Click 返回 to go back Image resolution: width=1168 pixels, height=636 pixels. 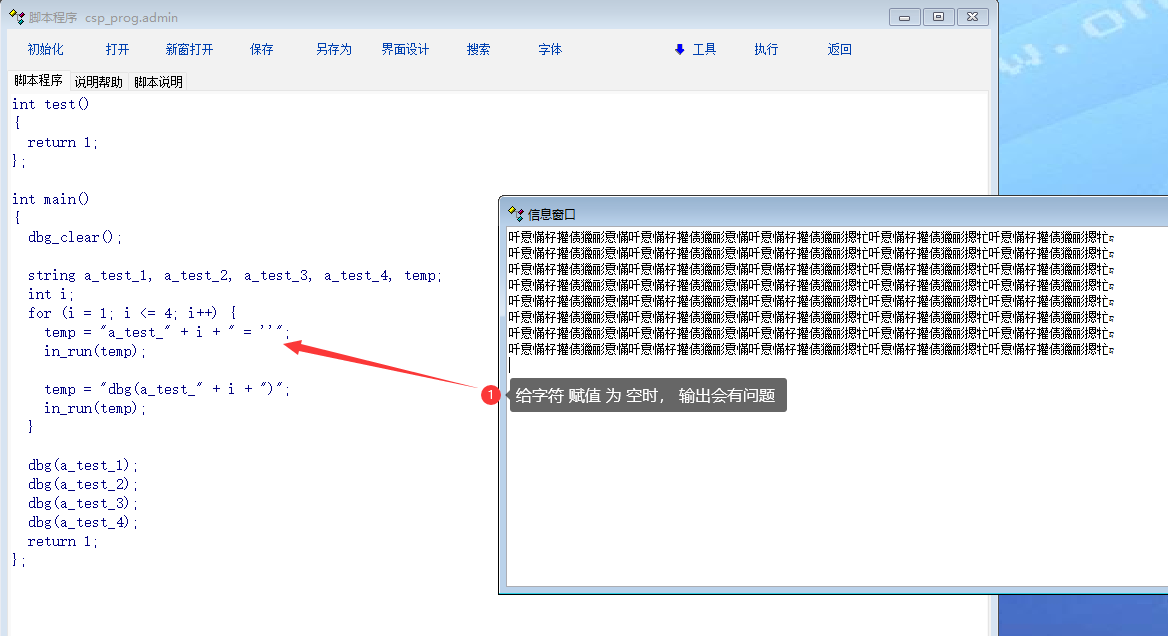coord(839,50)
